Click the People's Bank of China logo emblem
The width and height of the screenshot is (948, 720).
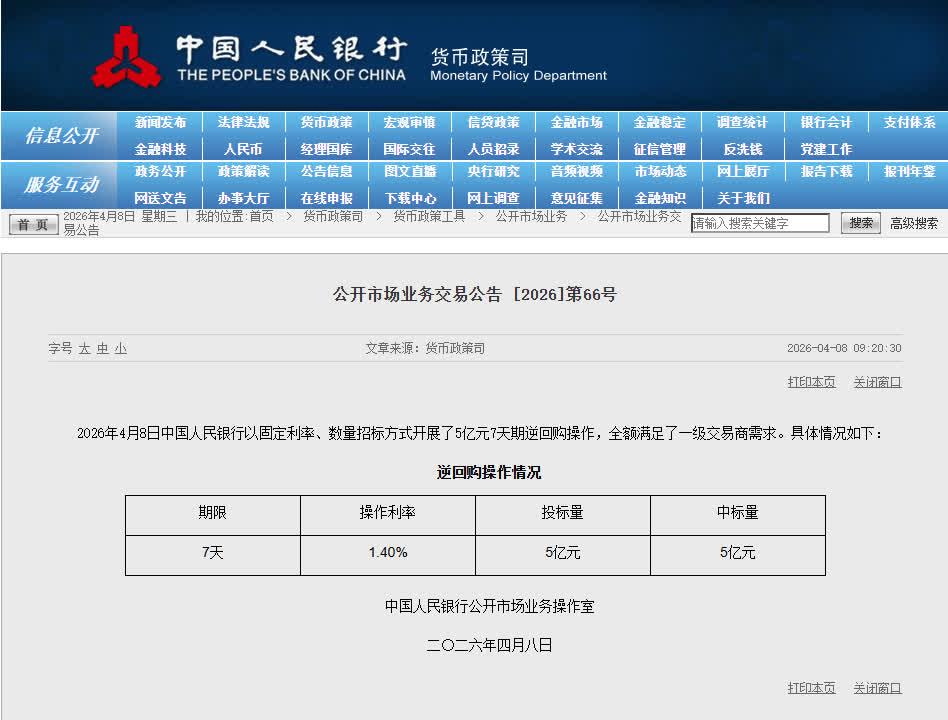(x=126, y=56)
